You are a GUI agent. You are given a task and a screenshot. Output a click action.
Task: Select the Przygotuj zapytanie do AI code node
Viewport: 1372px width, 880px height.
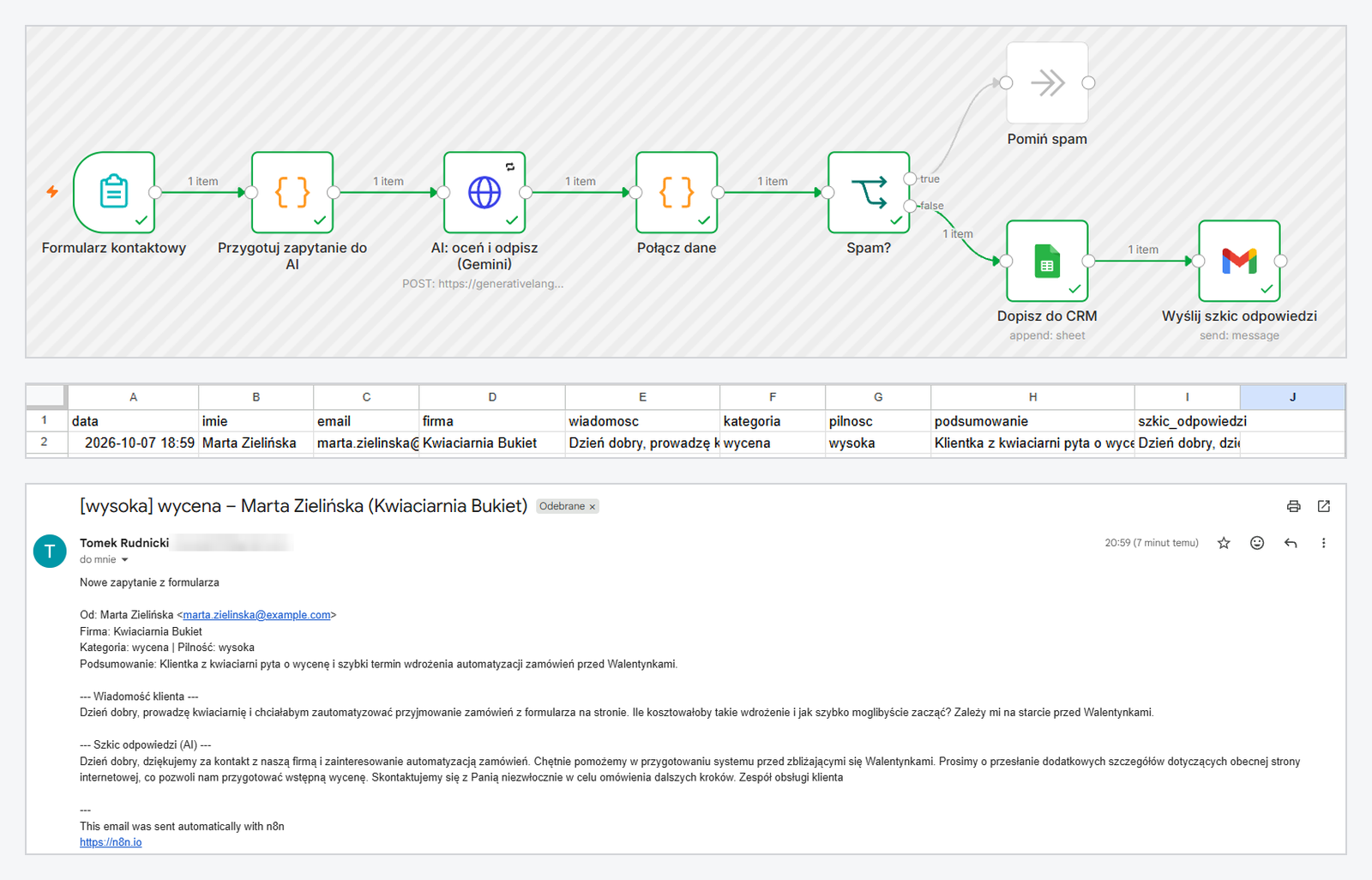[x=292, y=192]
